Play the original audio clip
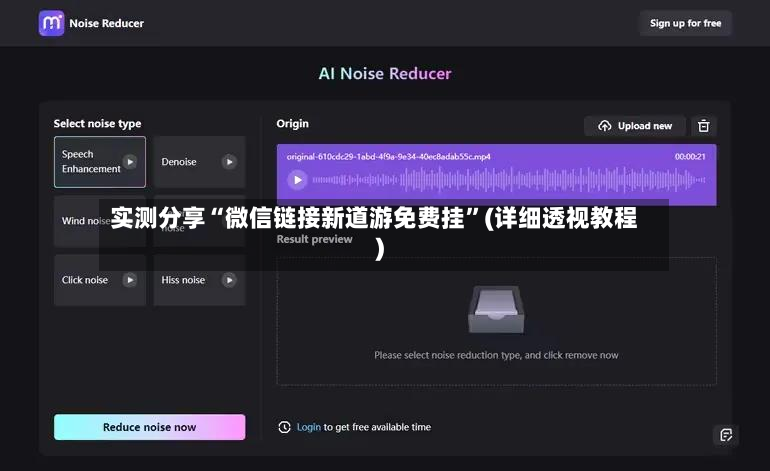770x471 pixels. pos(297,180)
